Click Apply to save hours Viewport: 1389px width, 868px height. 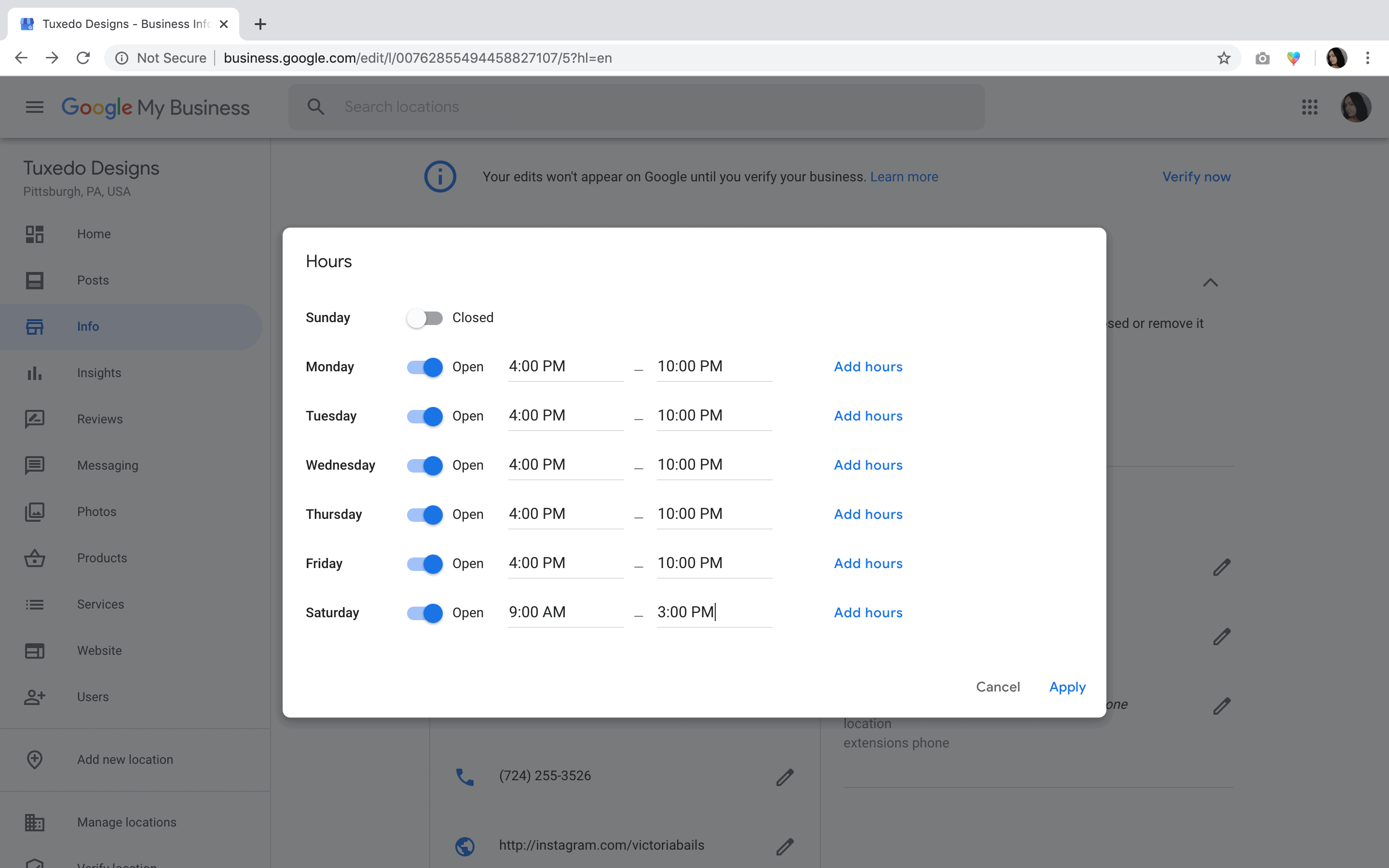coord(1067,687)
